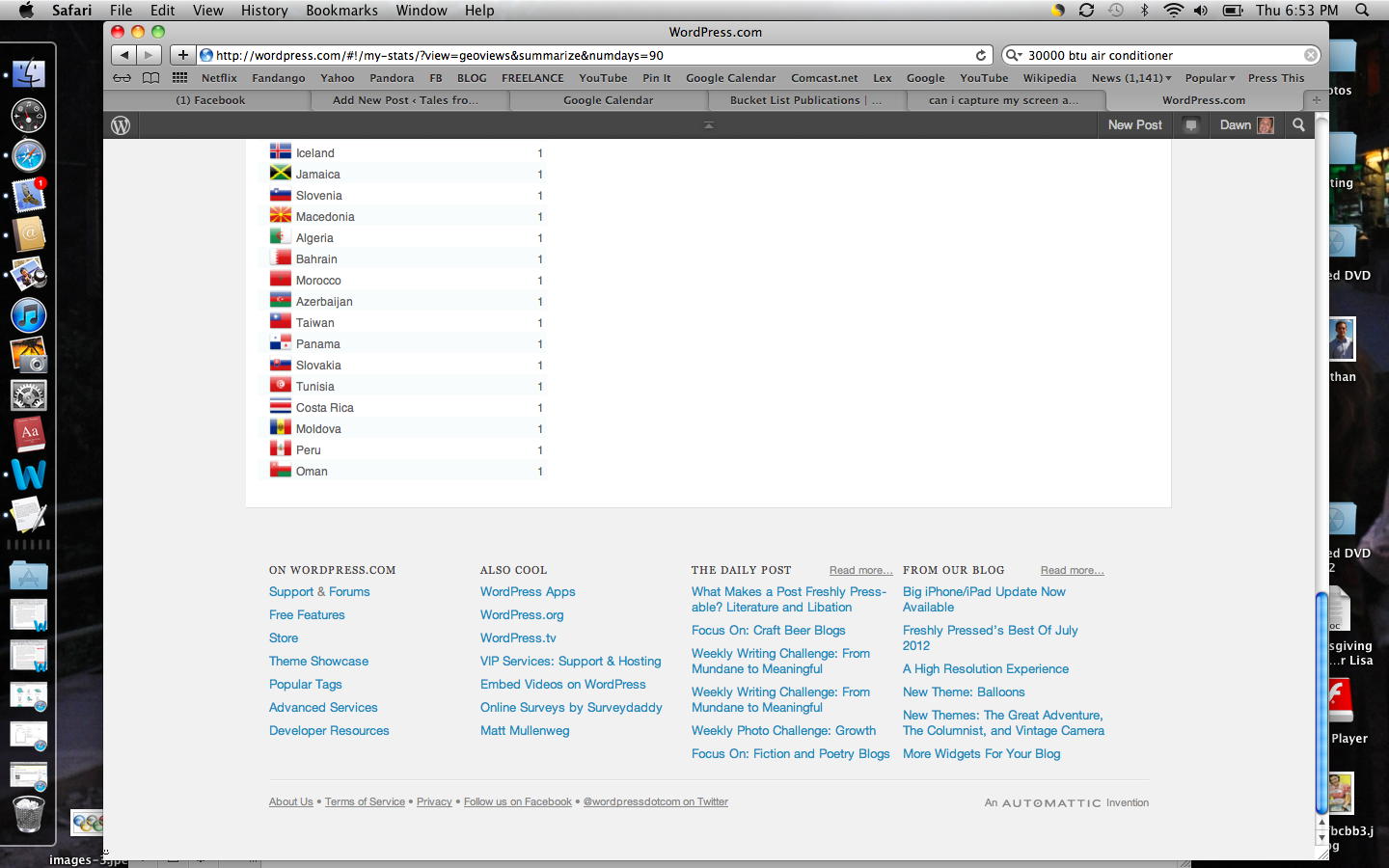Open the History menu

(263, 11)
